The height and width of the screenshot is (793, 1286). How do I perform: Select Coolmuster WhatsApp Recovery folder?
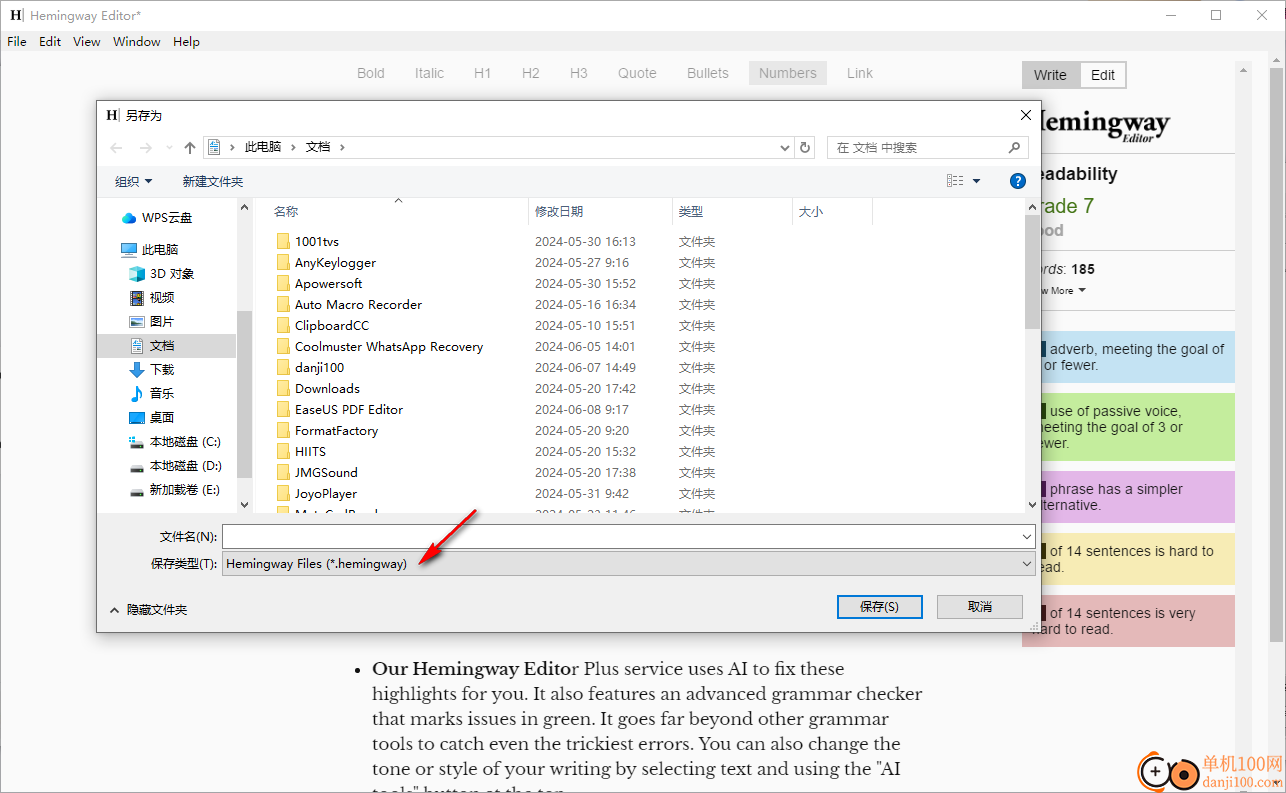pos(388,346)
